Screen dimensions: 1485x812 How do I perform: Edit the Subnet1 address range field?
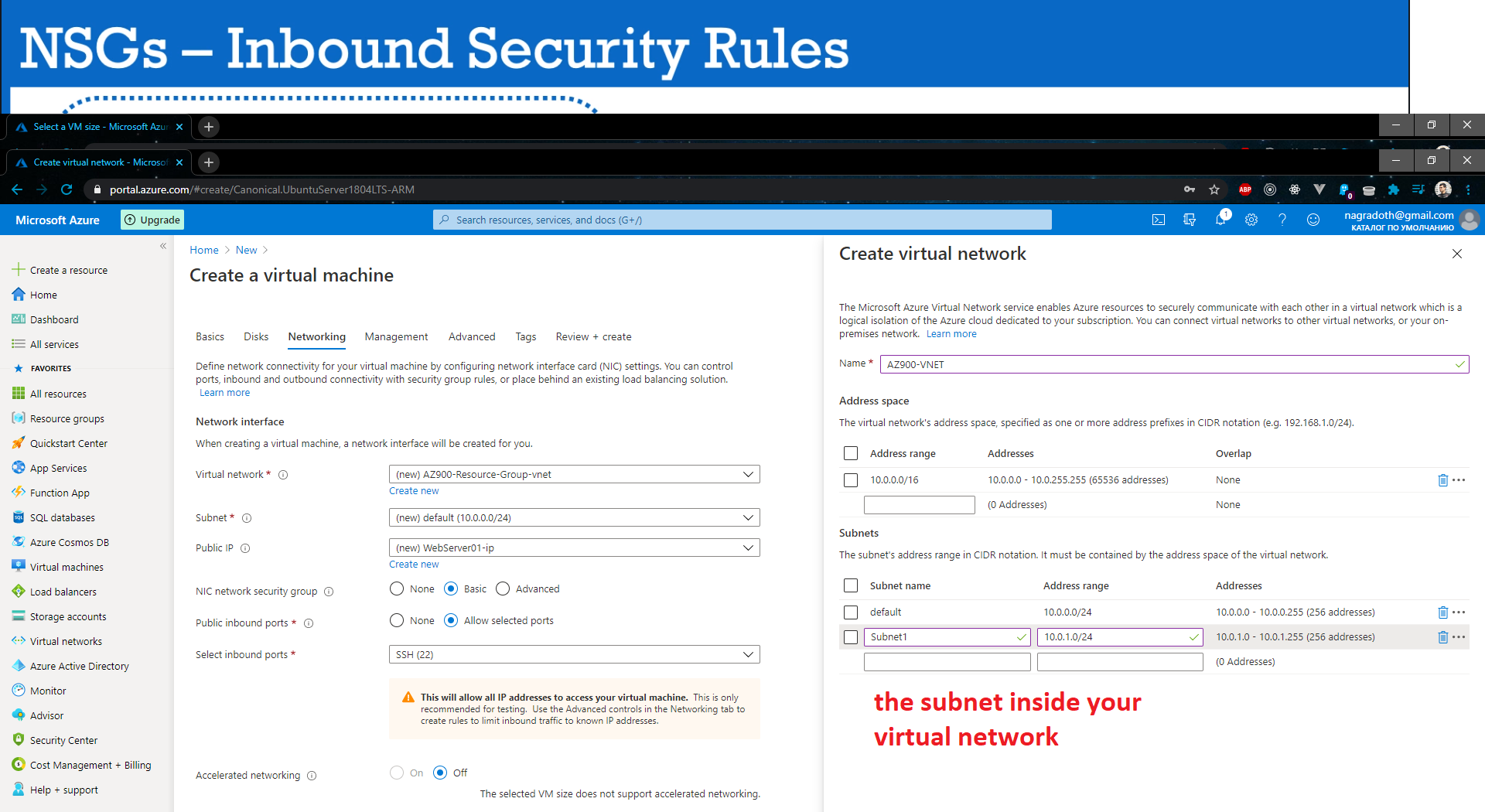click(1120, 637)
